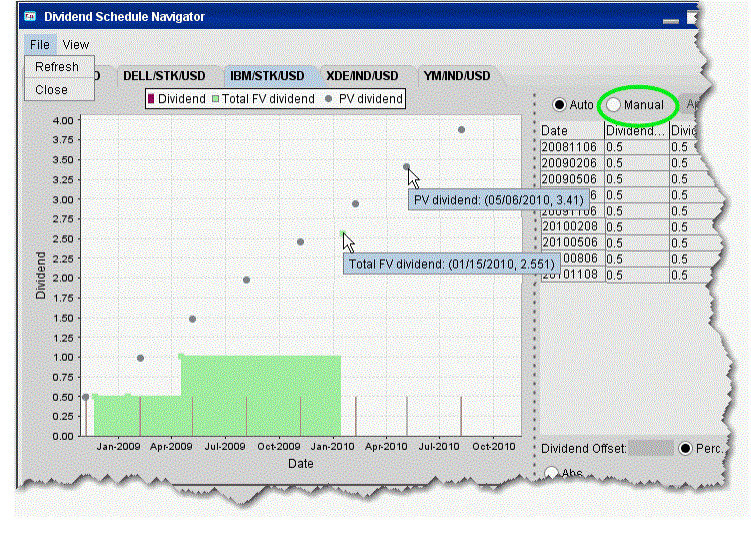751x534 pixels.
Task: Choose Refresh from the File menu
Action: (x=56, y=67)
